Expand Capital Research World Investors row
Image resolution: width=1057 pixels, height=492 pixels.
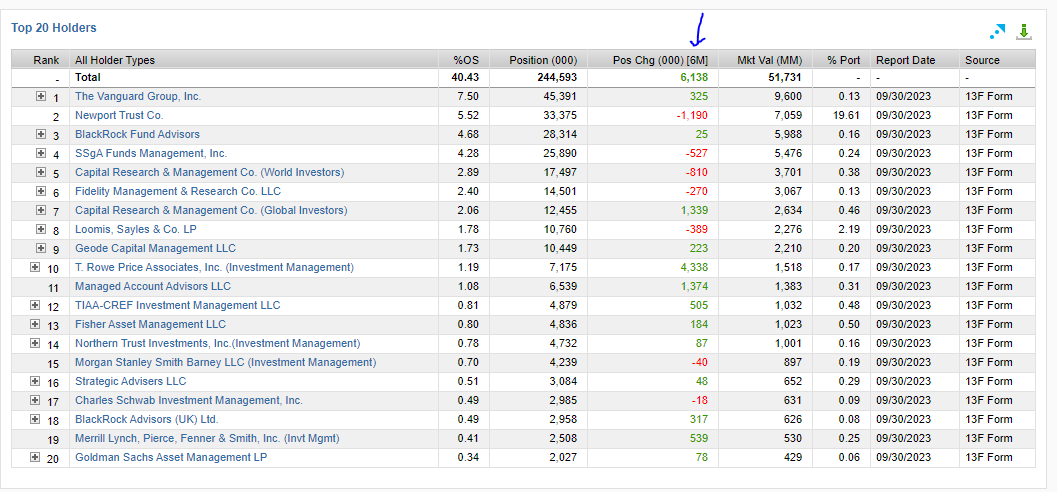pos(41,172)
